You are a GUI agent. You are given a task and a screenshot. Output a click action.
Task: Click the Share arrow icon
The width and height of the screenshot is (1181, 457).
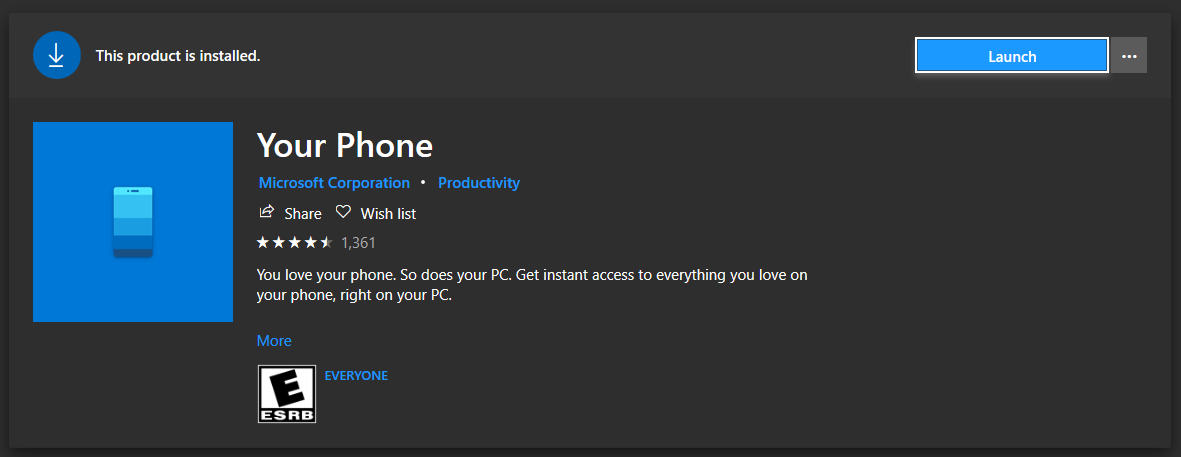[266, 213]
